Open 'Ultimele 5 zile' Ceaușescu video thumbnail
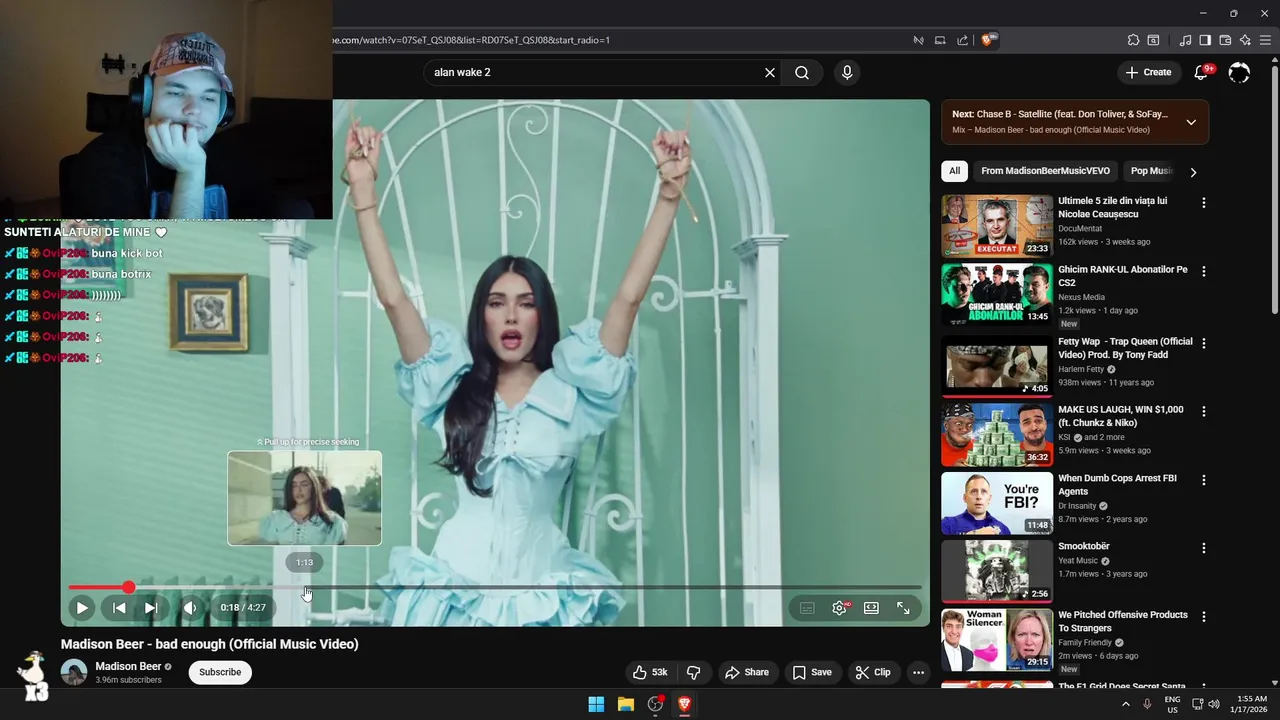The image size is (1280, 720). [x=997, y=226]
